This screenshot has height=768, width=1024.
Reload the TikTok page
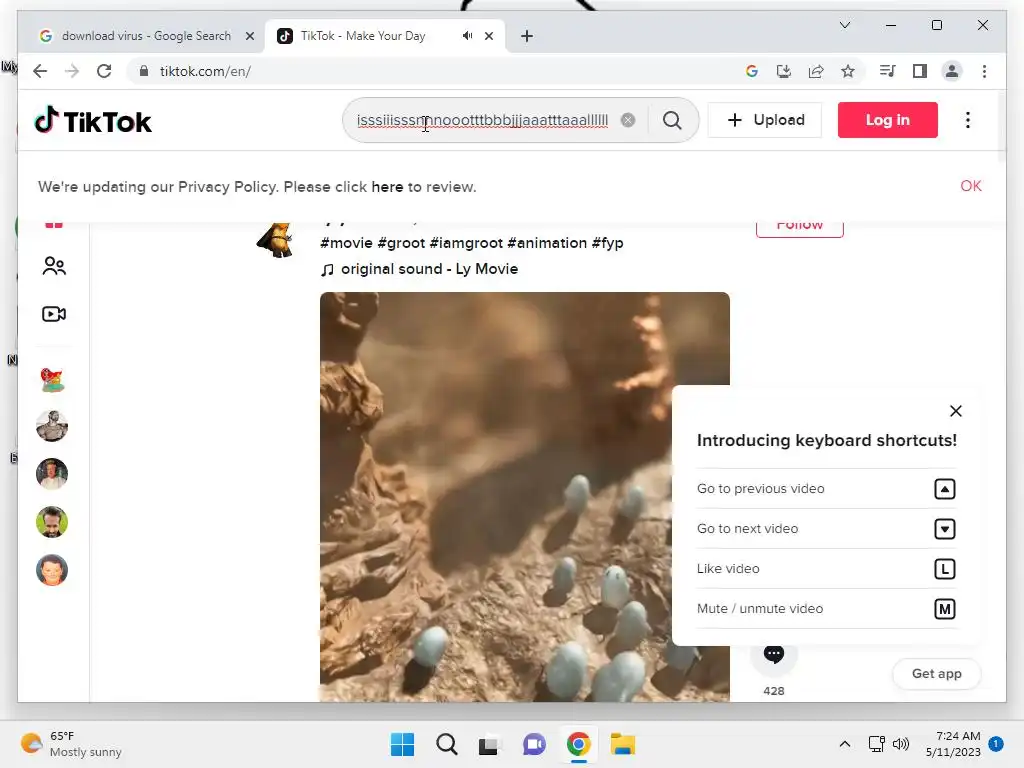[x=104, y=71]
